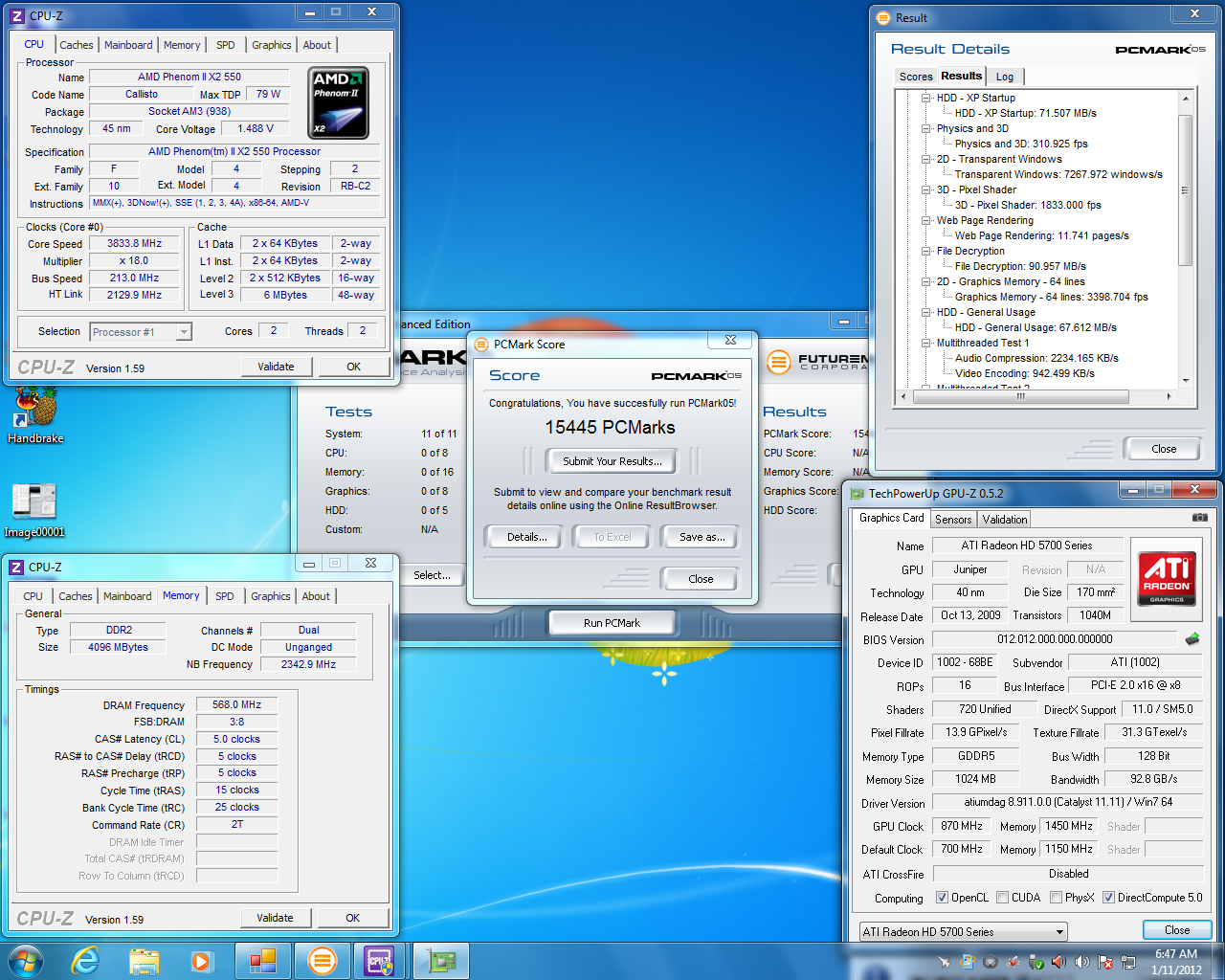Collapse the HDD - General Usage node
The width and height of the screenshot is (1225, 980).
coord(925,312)
